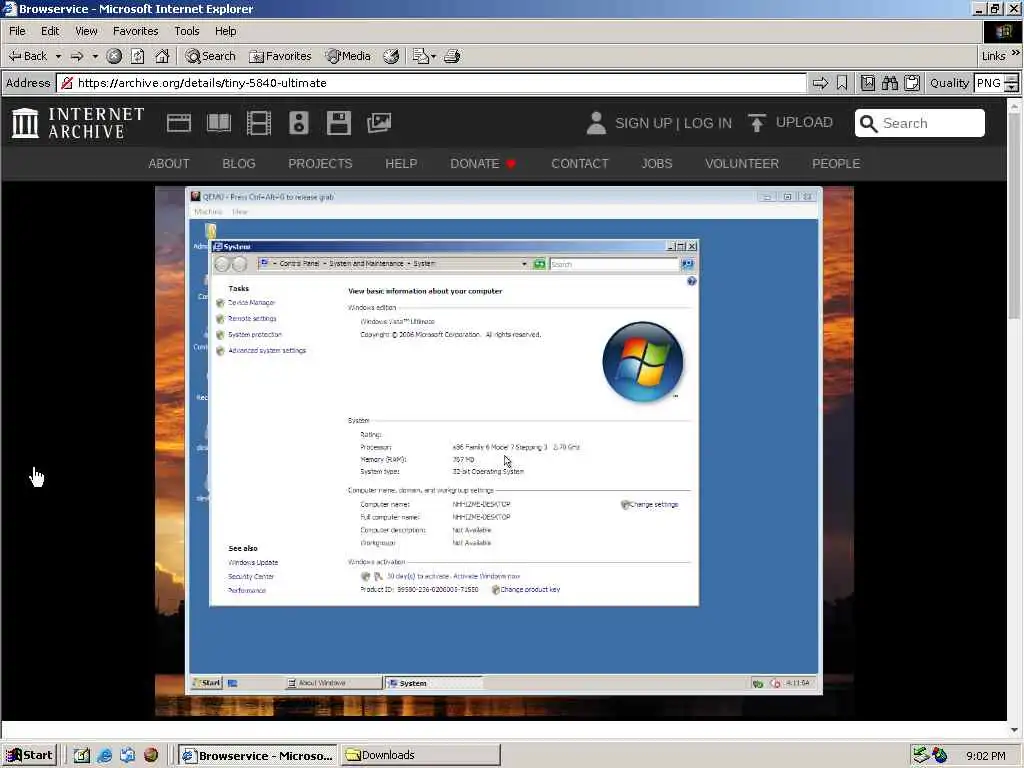Switch to Downloads taskbar button
The height and width of the screenshot is (768, 1024).
[420, 755]
